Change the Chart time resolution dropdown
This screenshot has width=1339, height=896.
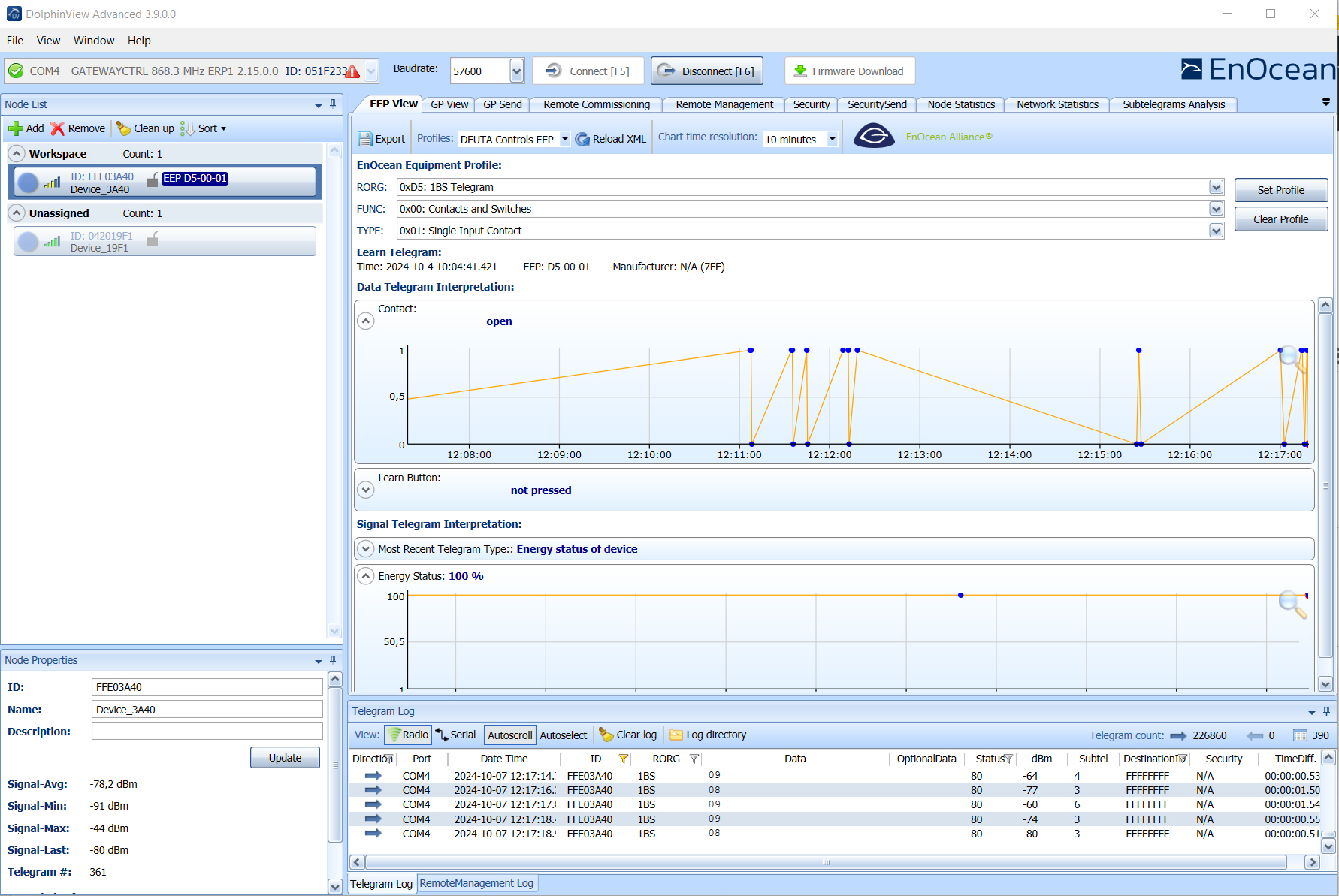click(831, 139)
